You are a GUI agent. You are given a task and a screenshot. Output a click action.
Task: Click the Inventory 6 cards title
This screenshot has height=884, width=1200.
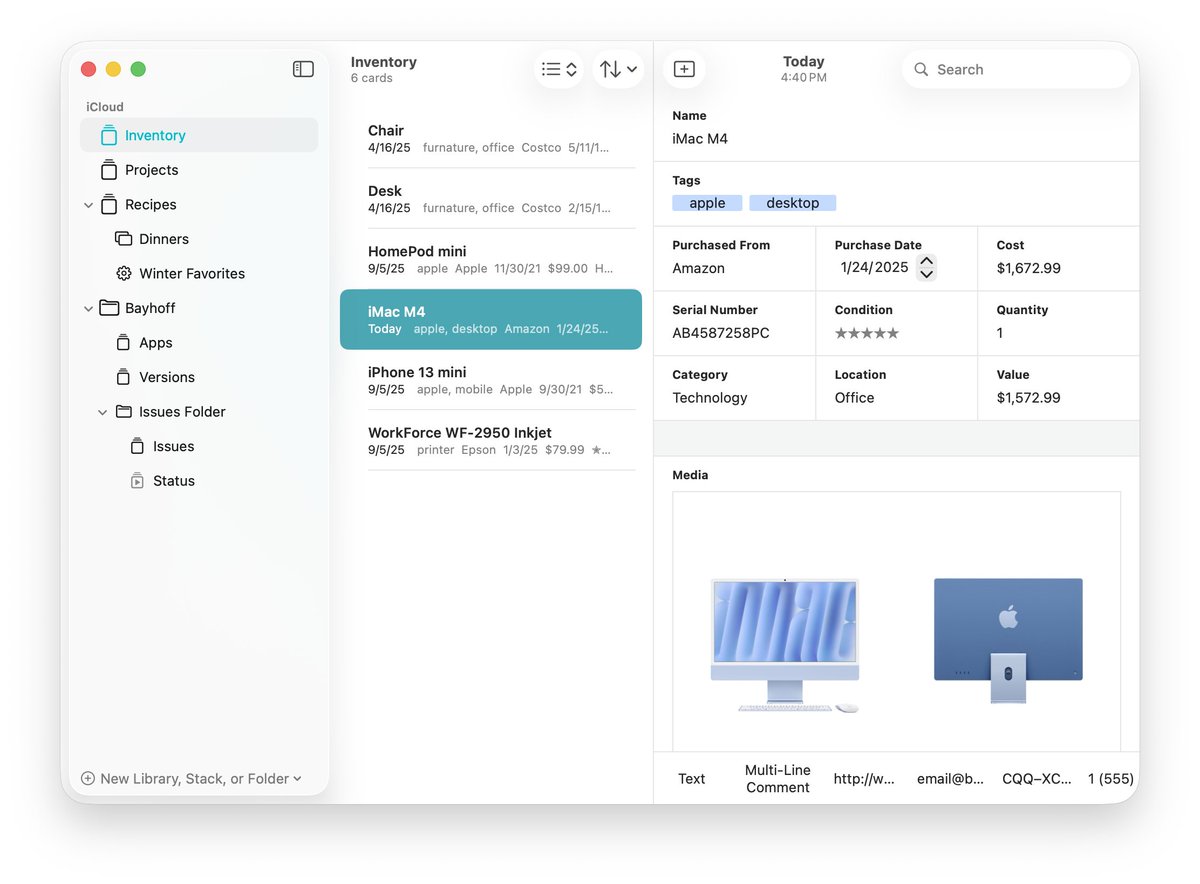pyautogui.click(x=383, y=69)
